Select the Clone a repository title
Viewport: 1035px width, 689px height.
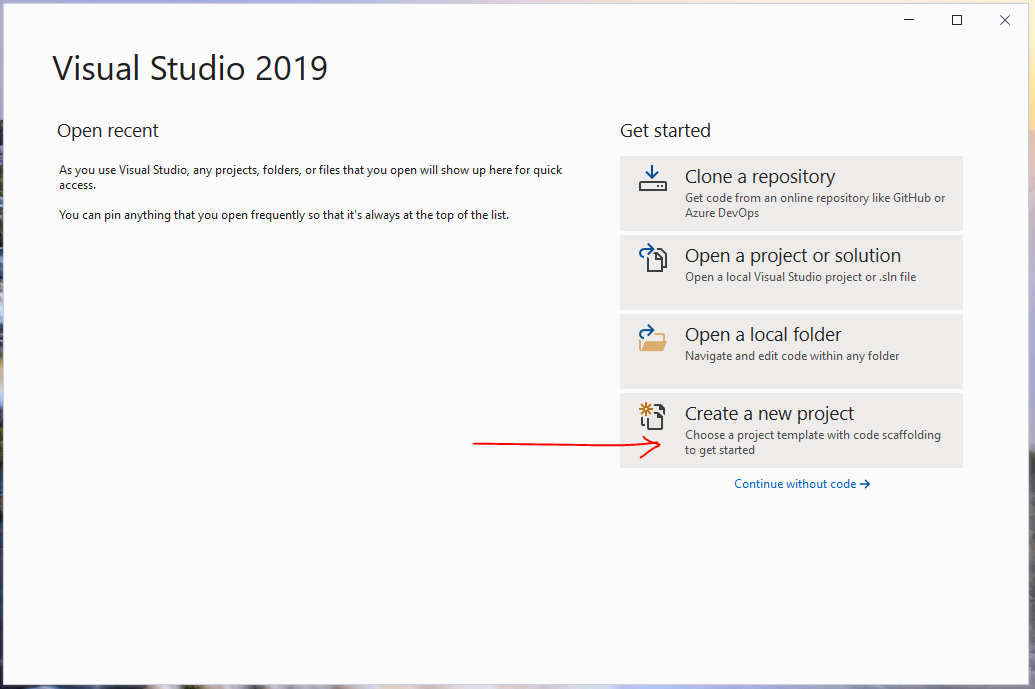click(760, 177)
